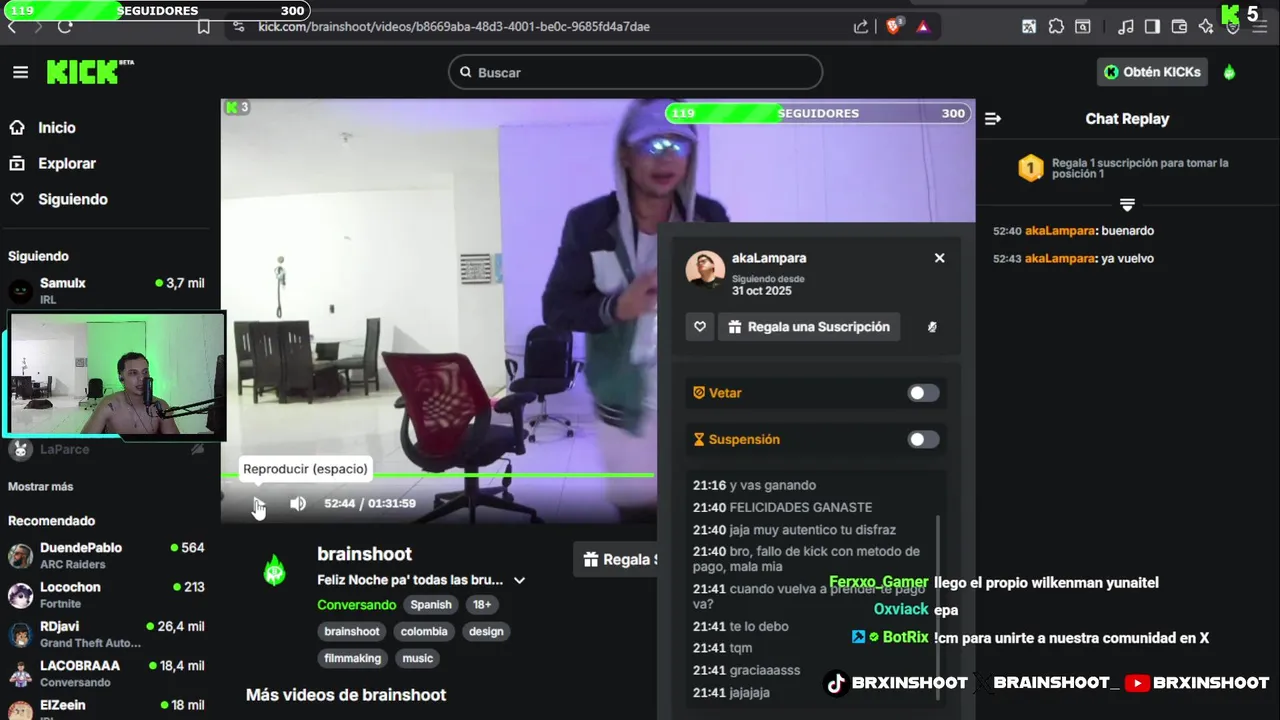
Task: Toggle browser sidebar panel icon
Action: [1152, 27]
